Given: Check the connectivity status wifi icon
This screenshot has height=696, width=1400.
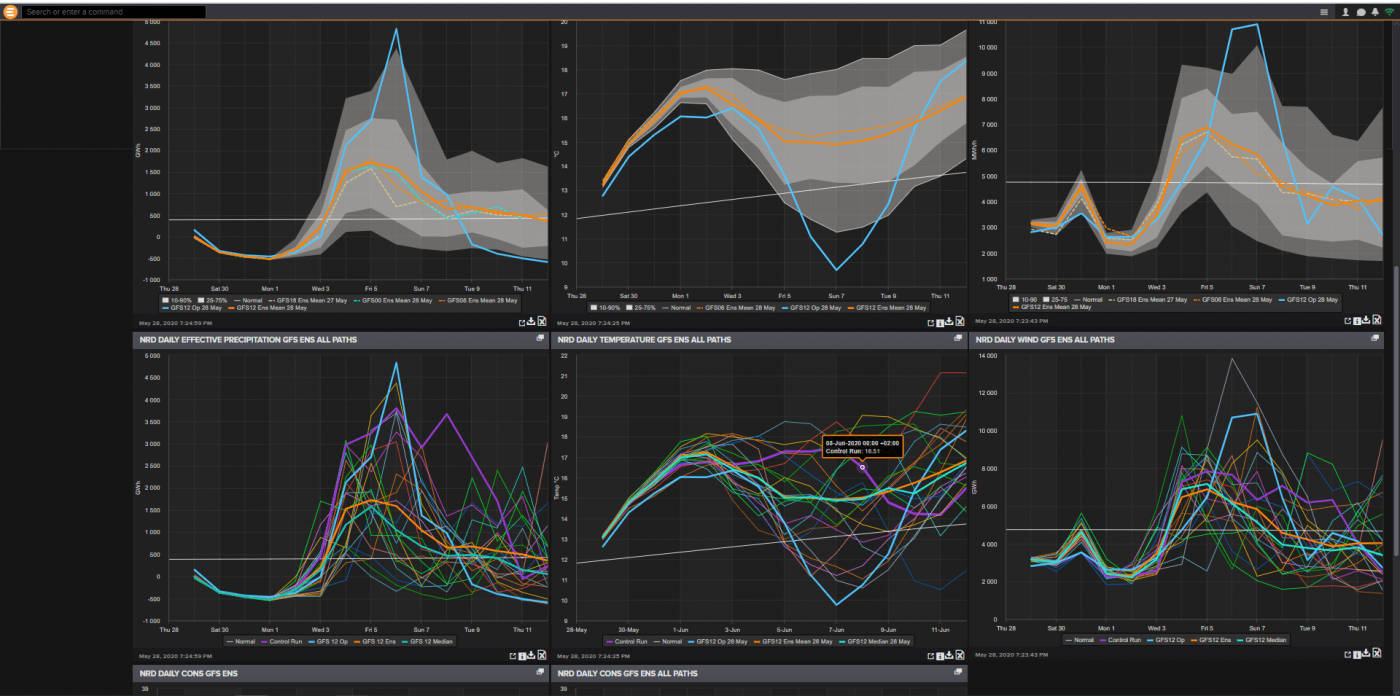Looking at the screenshot, I should [1389, 12].
